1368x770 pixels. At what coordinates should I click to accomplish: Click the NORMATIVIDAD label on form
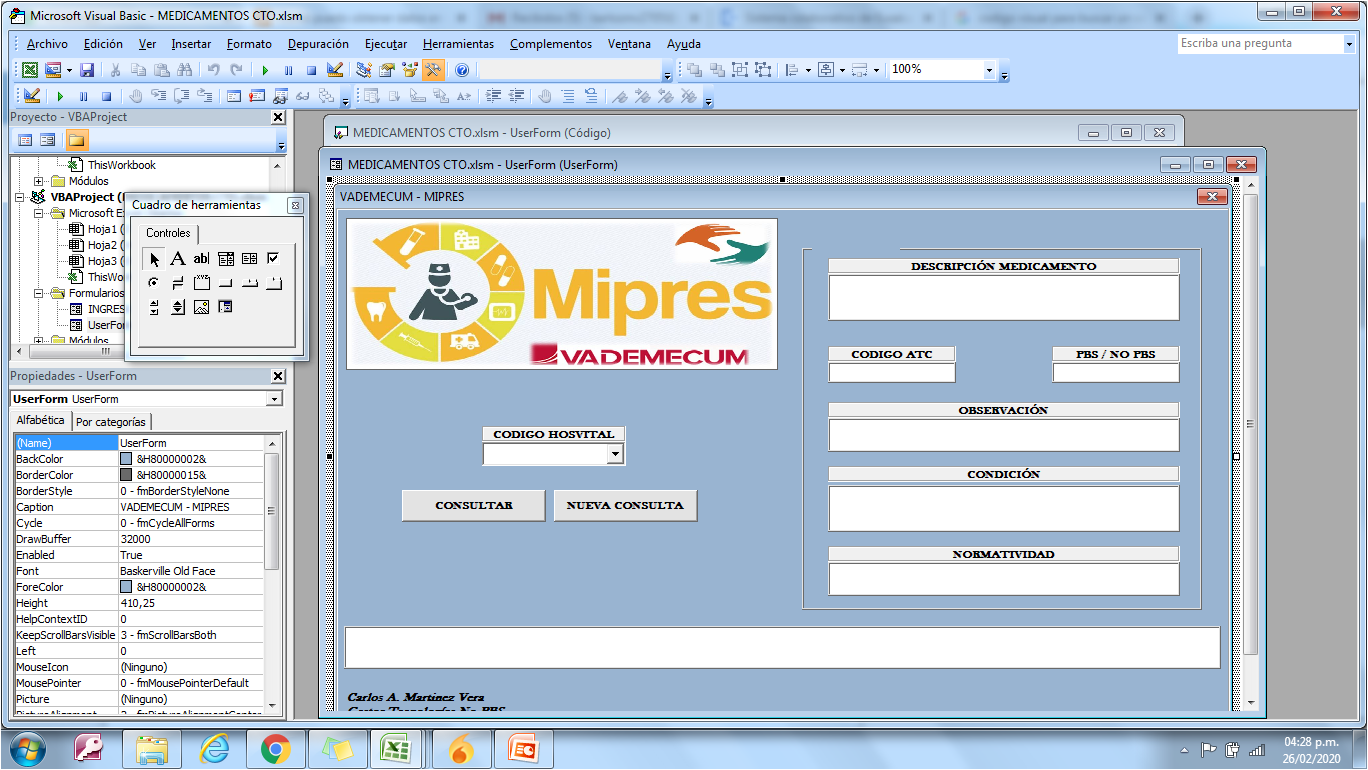pyautogui.click(x=1004, y=554)
